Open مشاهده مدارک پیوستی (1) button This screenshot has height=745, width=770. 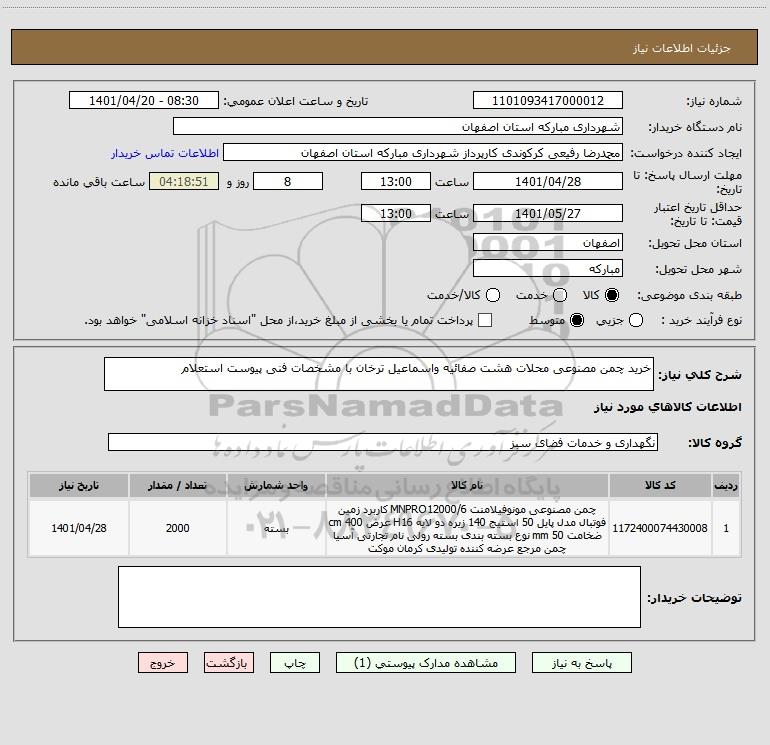click(x=426, y=663)
